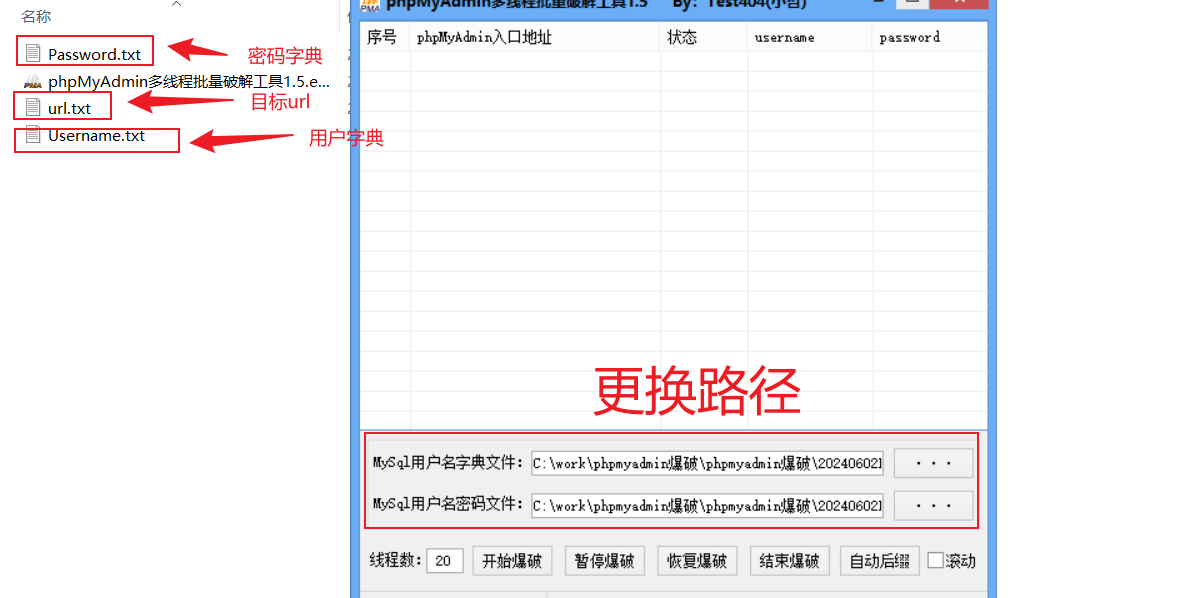This screenshot has height=598, width=1203.
Task: Click the MySql用户名密码文件 path field
Action: [707, 506]
